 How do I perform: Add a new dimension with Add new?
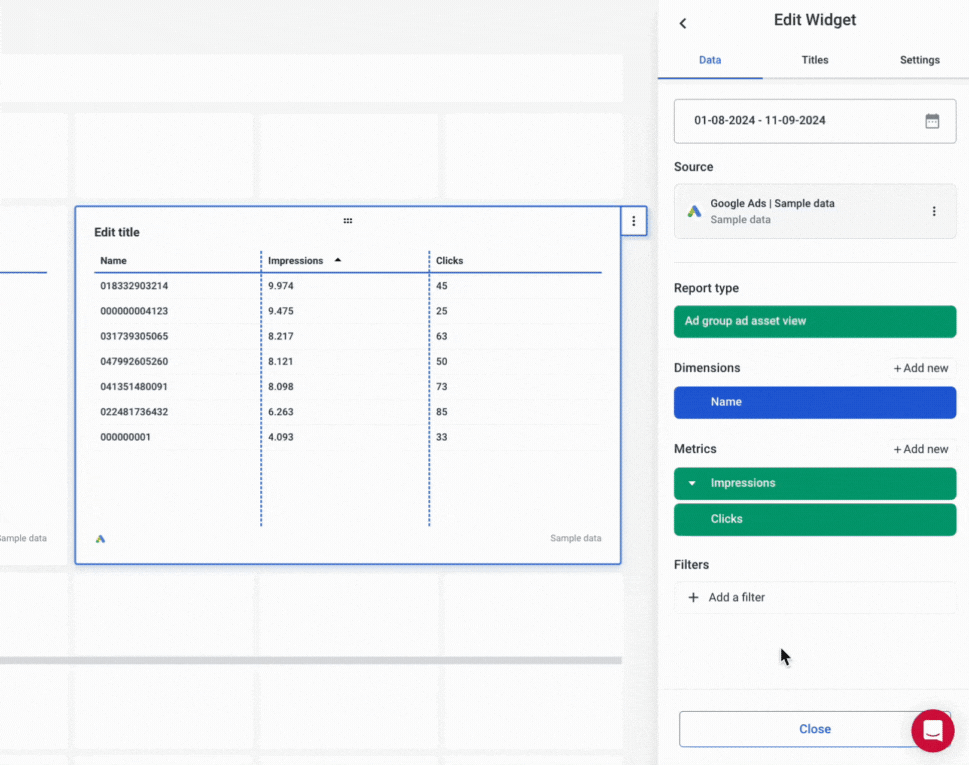[x=919, y=367]
